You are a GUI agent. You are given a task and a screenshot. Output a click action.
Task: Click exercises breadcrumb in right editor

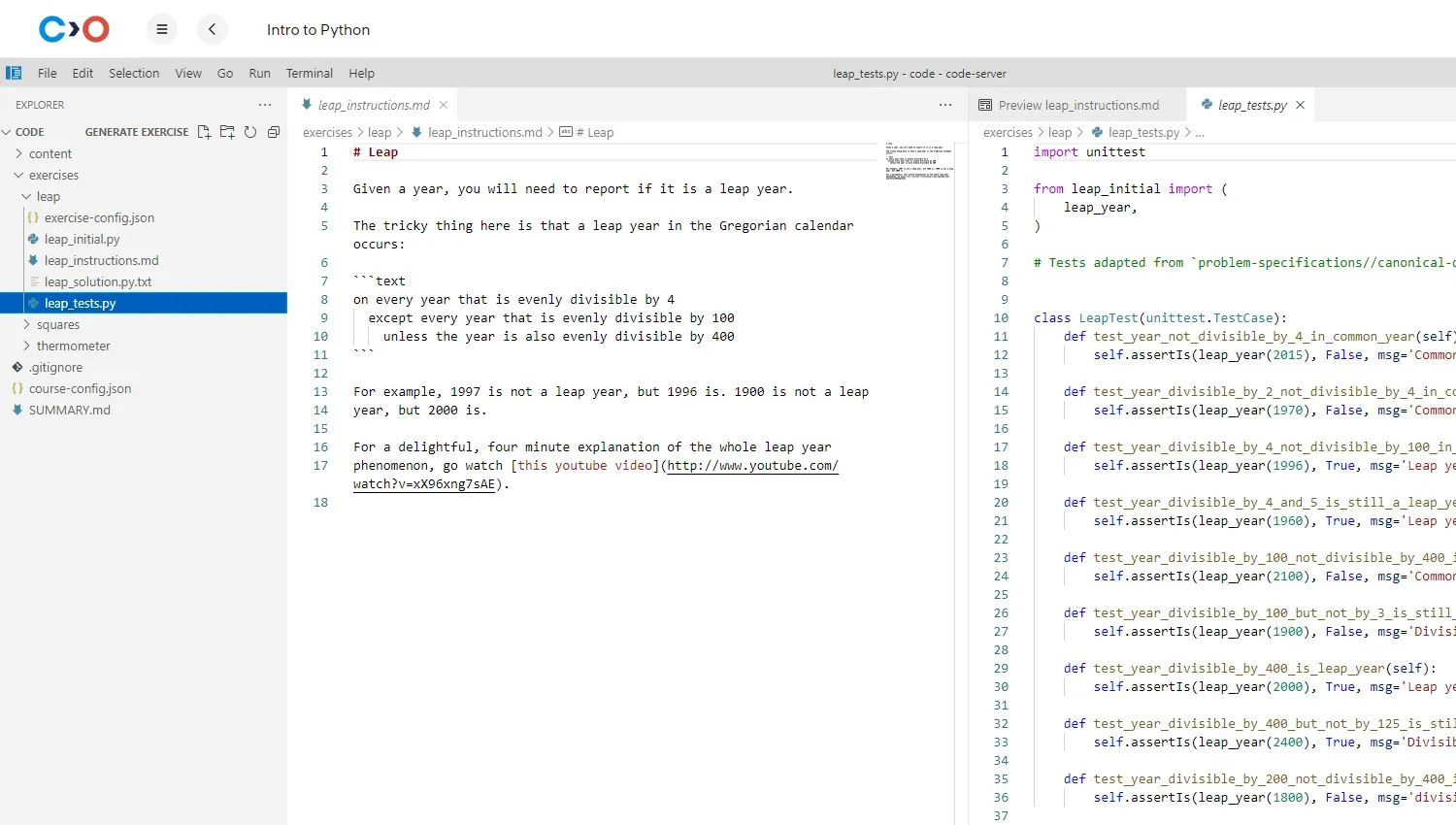click(1008, 133)
